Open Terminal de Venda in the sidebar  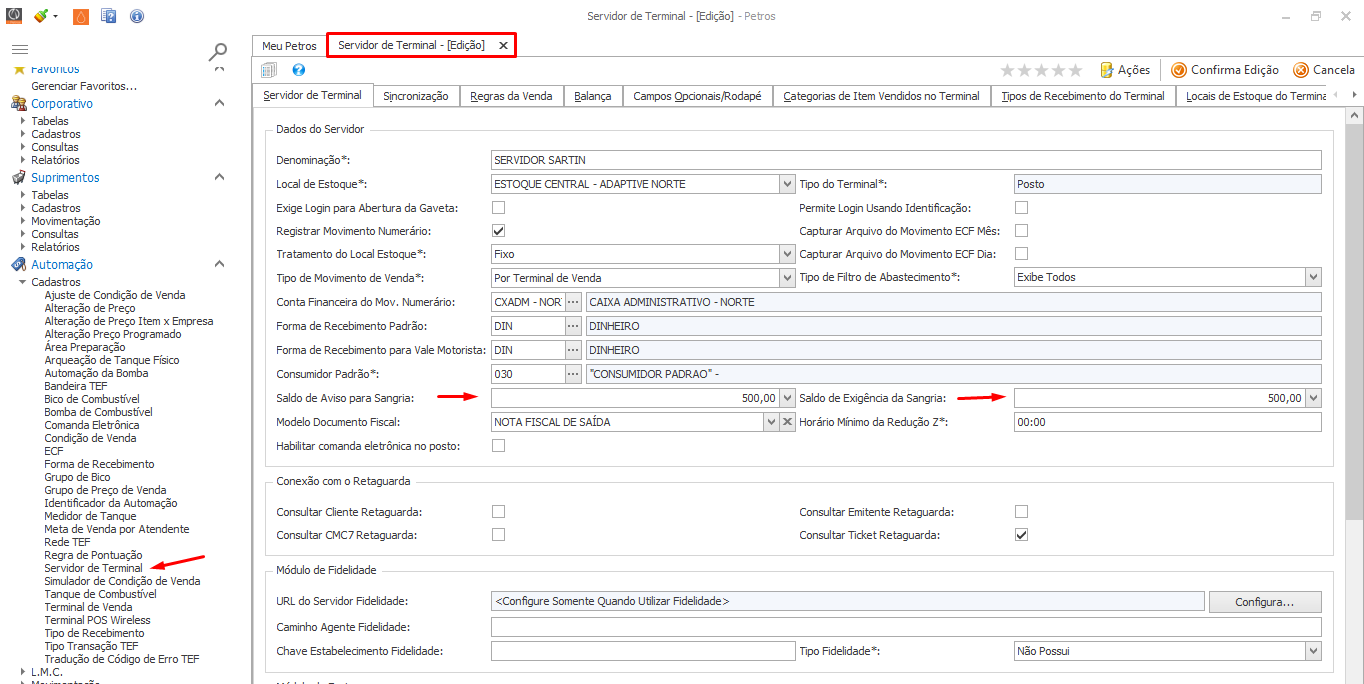pyautogui.click(x=88, y=607)
